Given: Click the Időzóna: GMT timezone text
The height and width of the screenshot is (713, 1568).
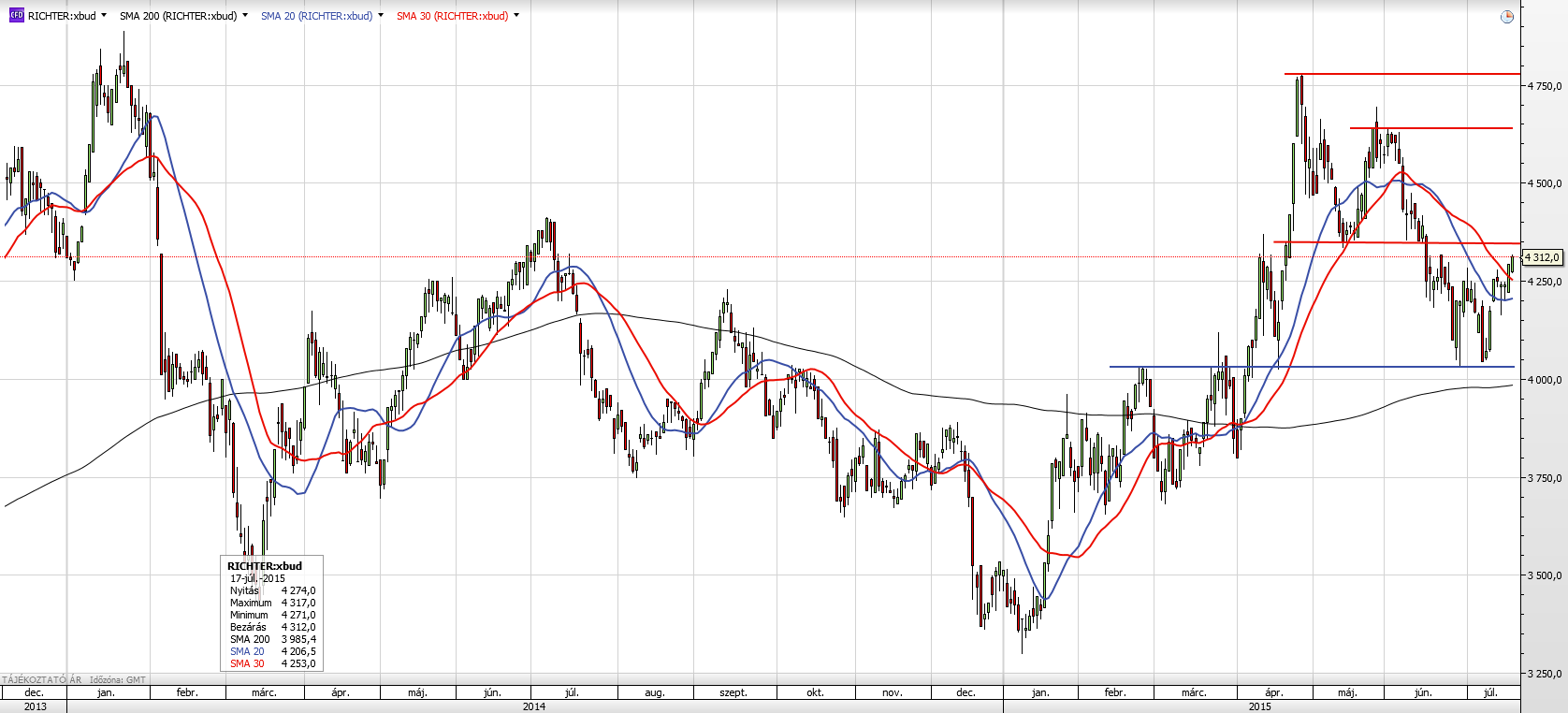Looking at the screenshot, I should point(118,679).
